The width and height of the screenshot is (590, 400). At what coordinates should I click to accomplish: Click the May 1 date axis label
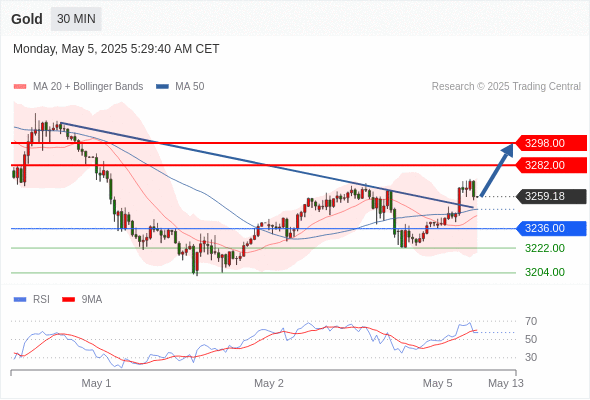(96, 383)
